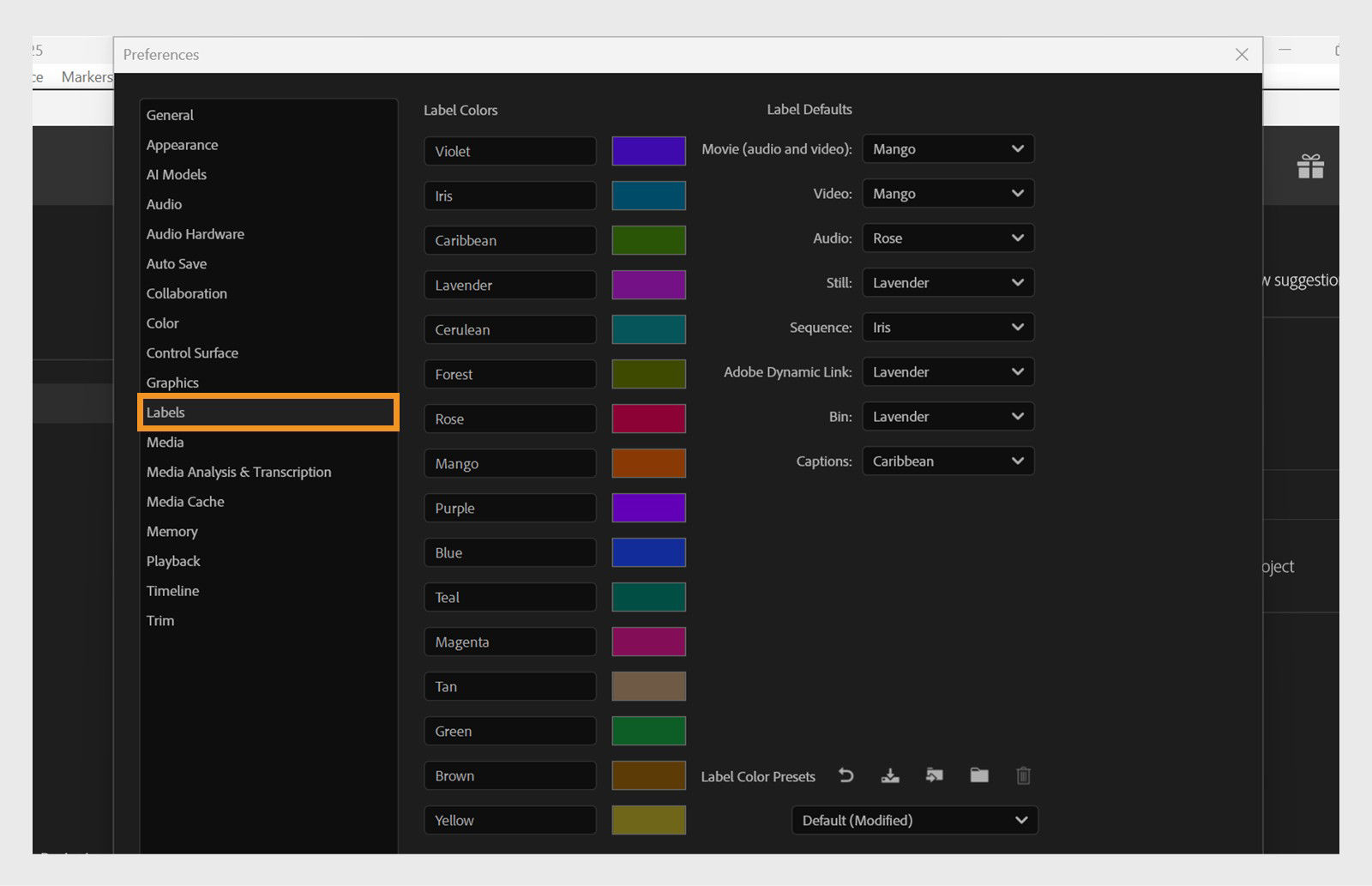Open the Captions label dropdown

click(x=948, y=461)
